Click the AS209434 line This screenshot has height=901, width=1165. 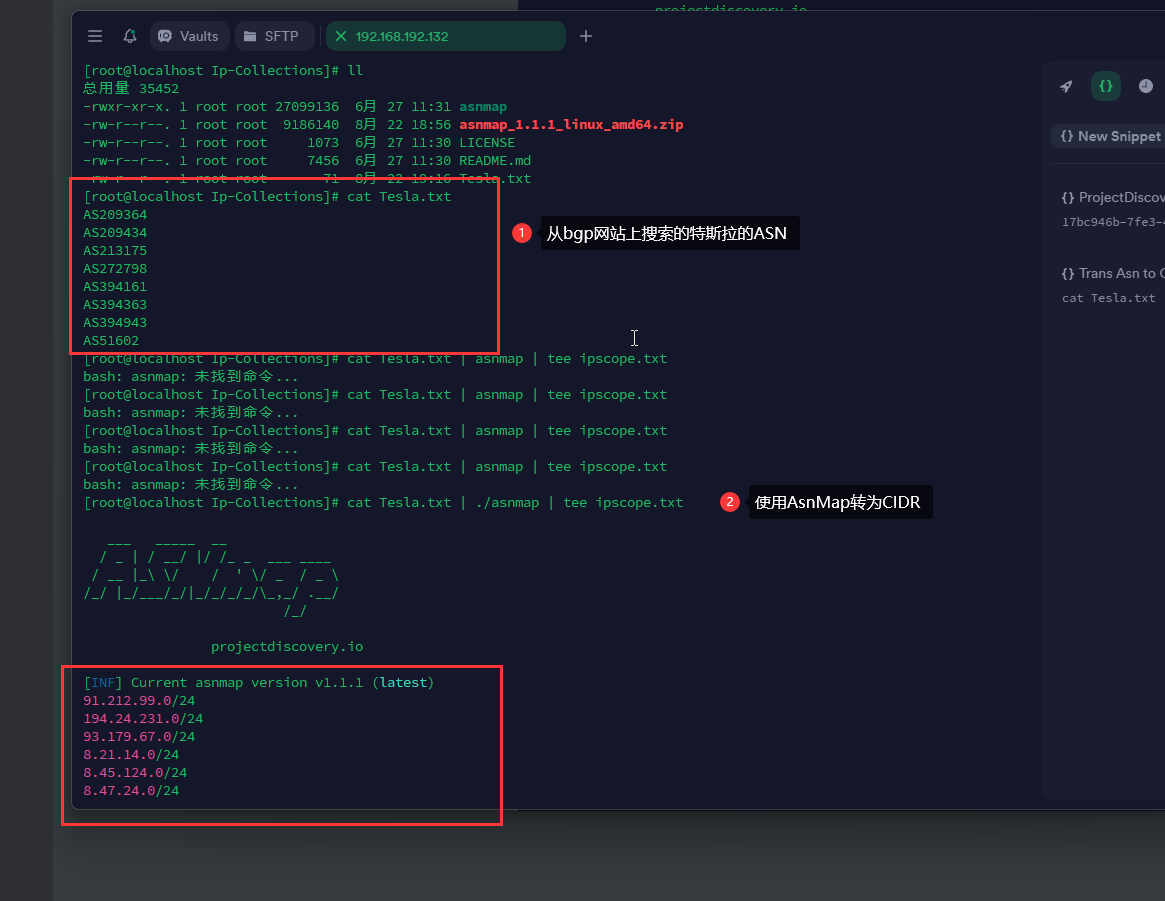tap(115, 232)
